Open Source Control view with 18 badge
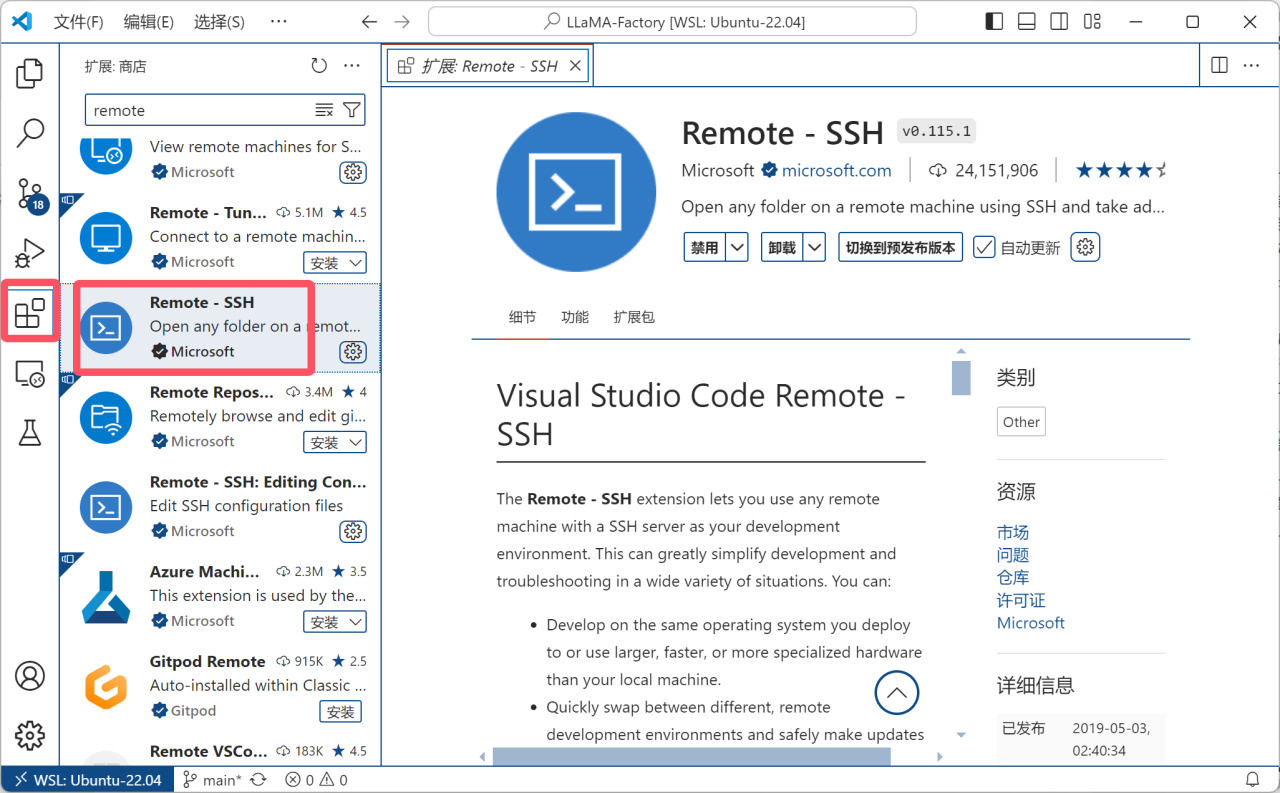1280x793 pixels. (x=30, y=194)
